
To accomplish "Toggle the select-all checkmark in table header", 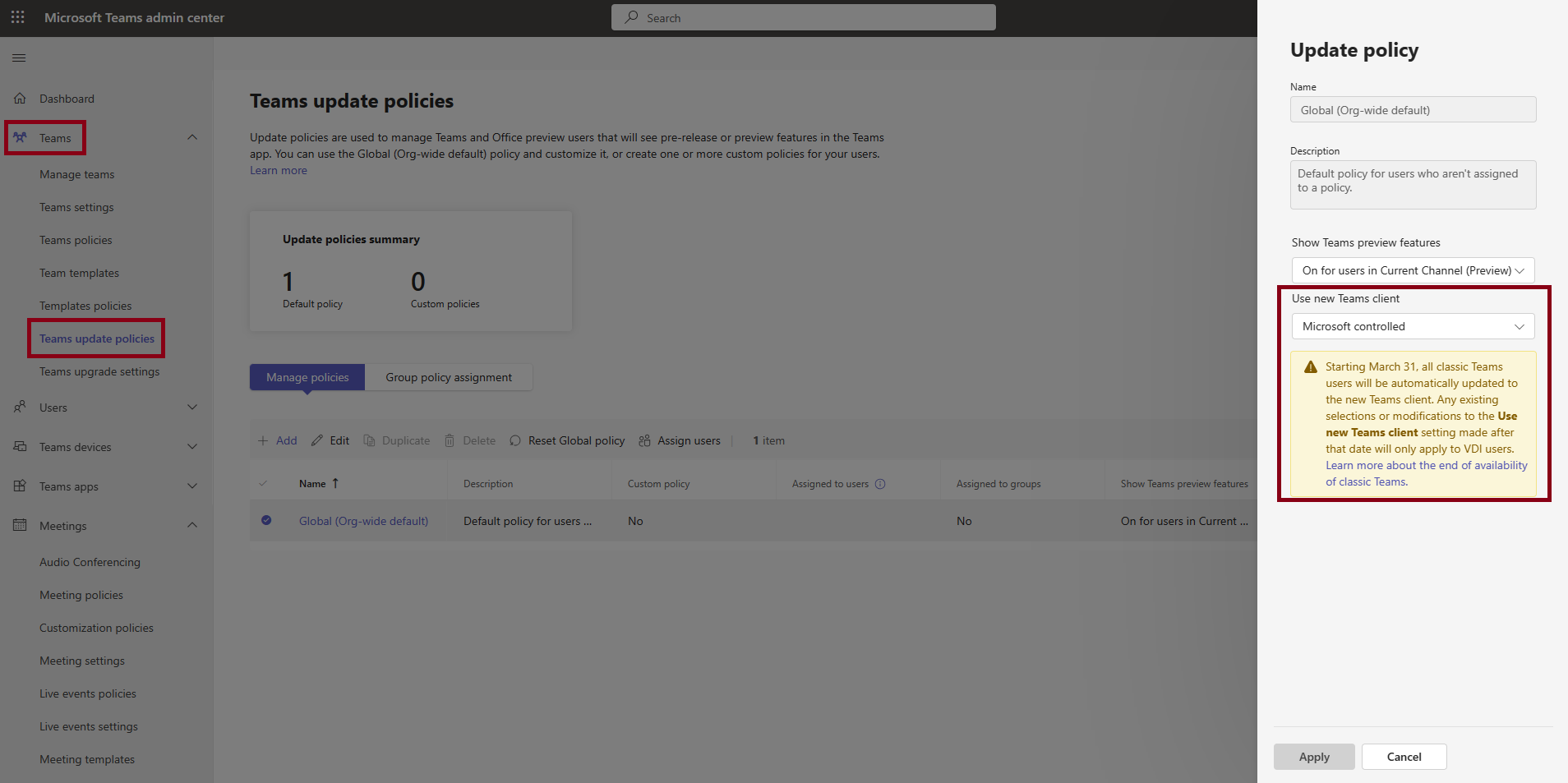I will (x=263, y=483).
